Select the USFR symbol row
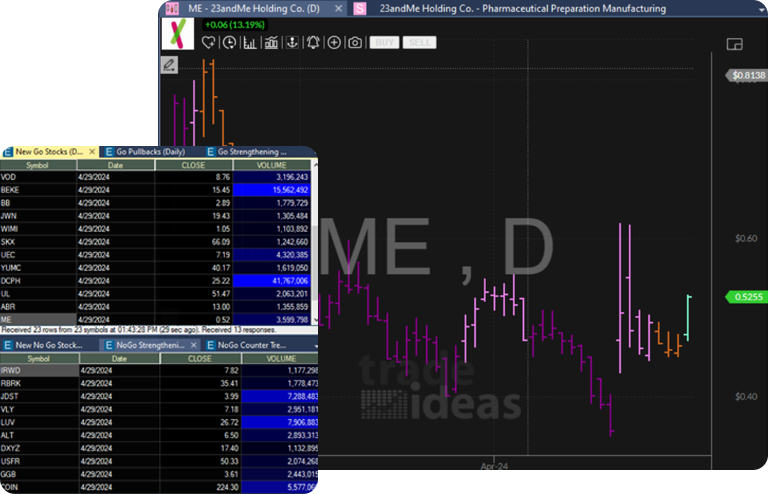This screenshot has height=494, width=768. [159, 461]
